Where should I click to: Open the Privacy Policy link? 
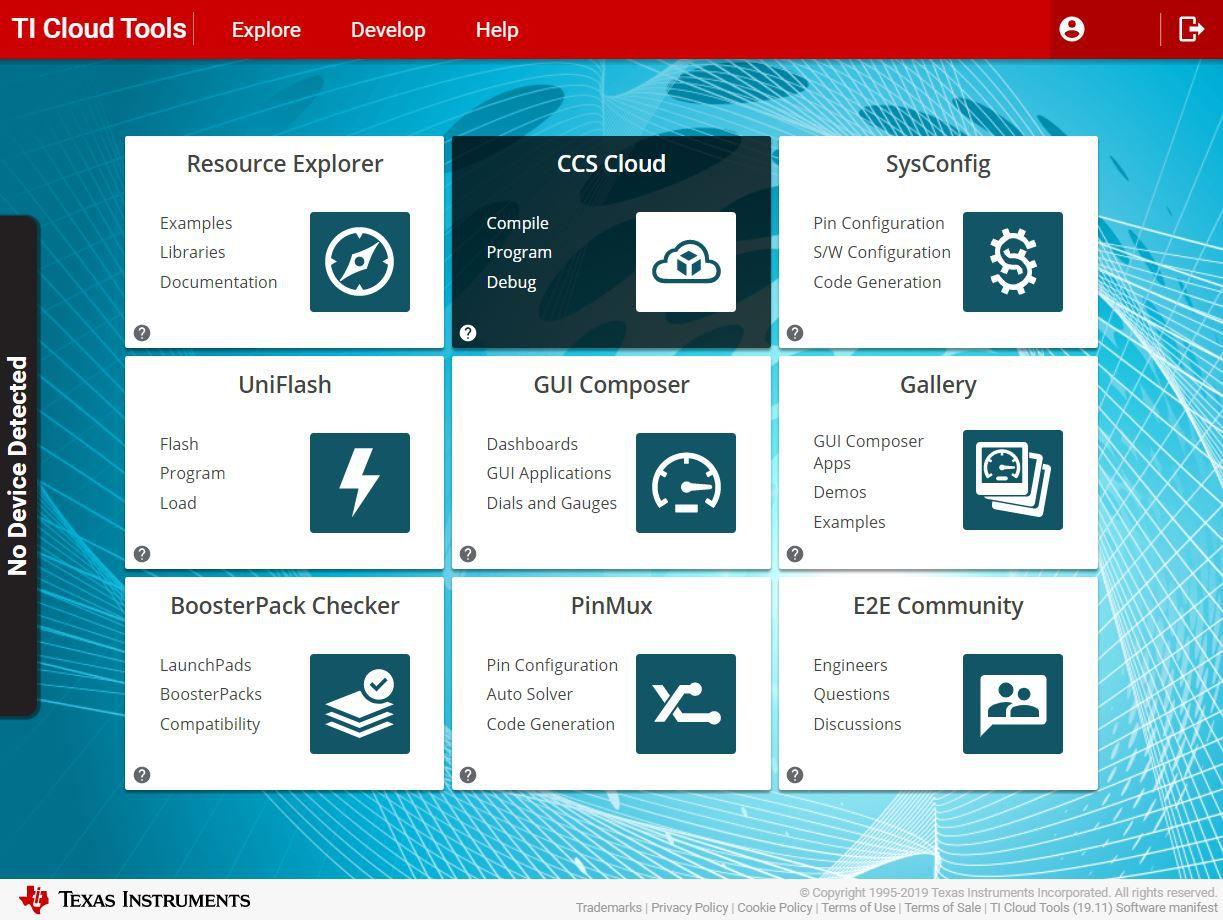[x=690, y=908]
